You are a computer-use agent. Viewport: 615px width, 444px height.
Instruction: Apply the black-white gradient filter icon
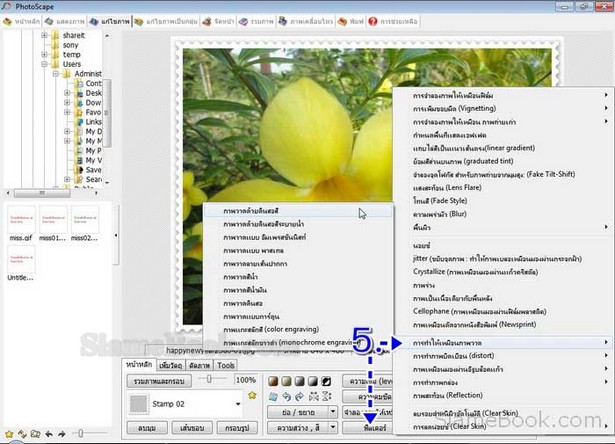(313, 381)
